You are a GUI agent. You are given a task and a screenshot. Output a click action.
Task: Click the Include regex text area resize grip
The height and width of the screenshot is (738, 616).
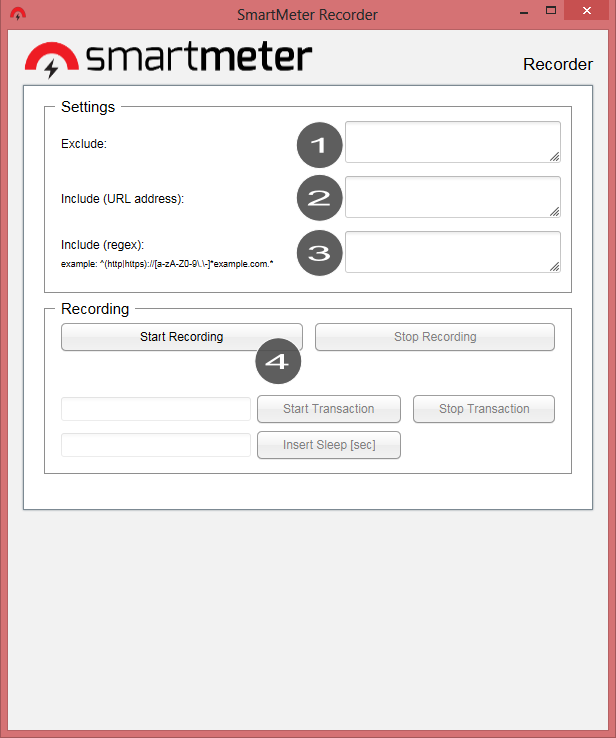pos(555,267)
